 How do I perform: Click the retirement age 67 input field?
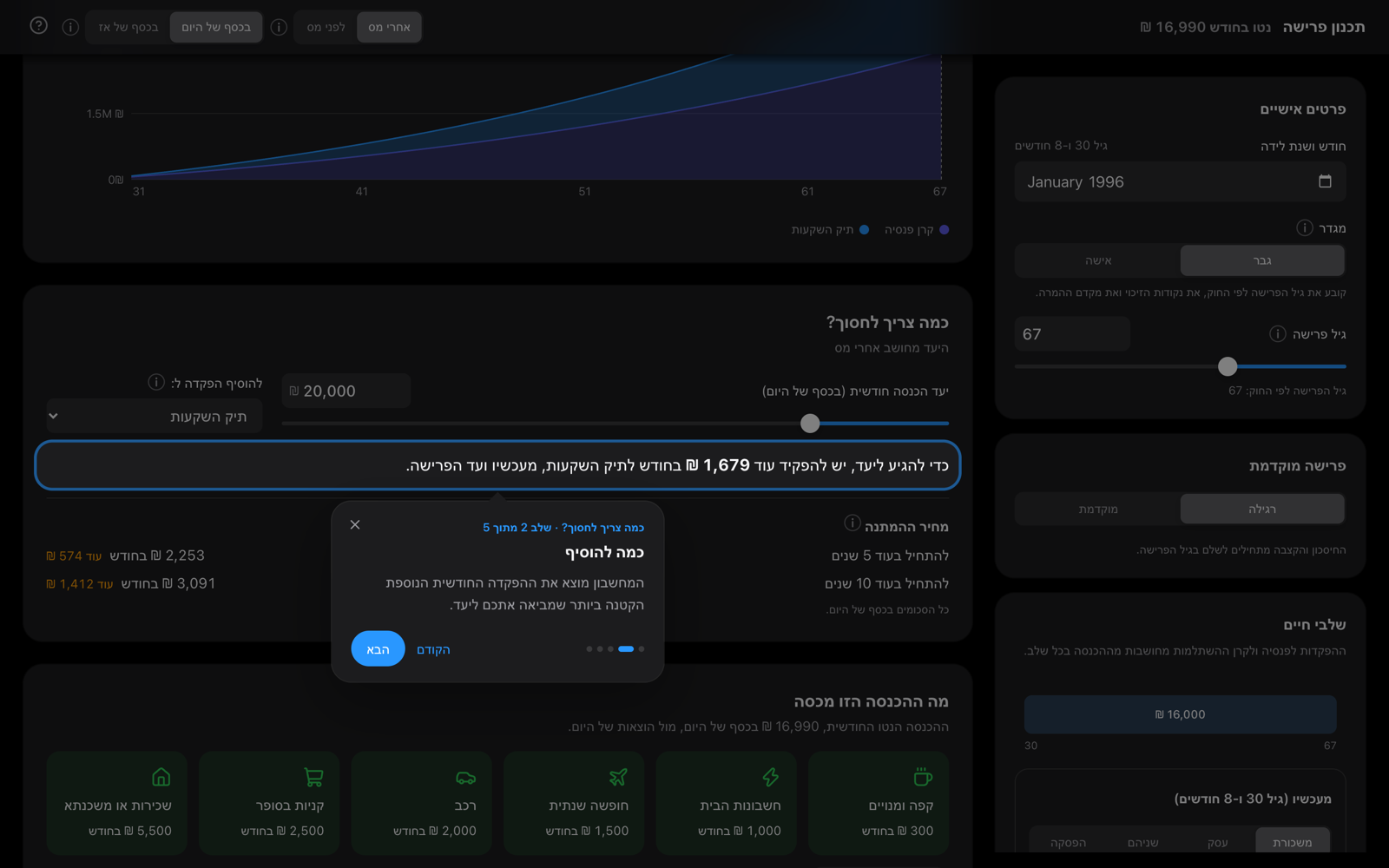1072,334
